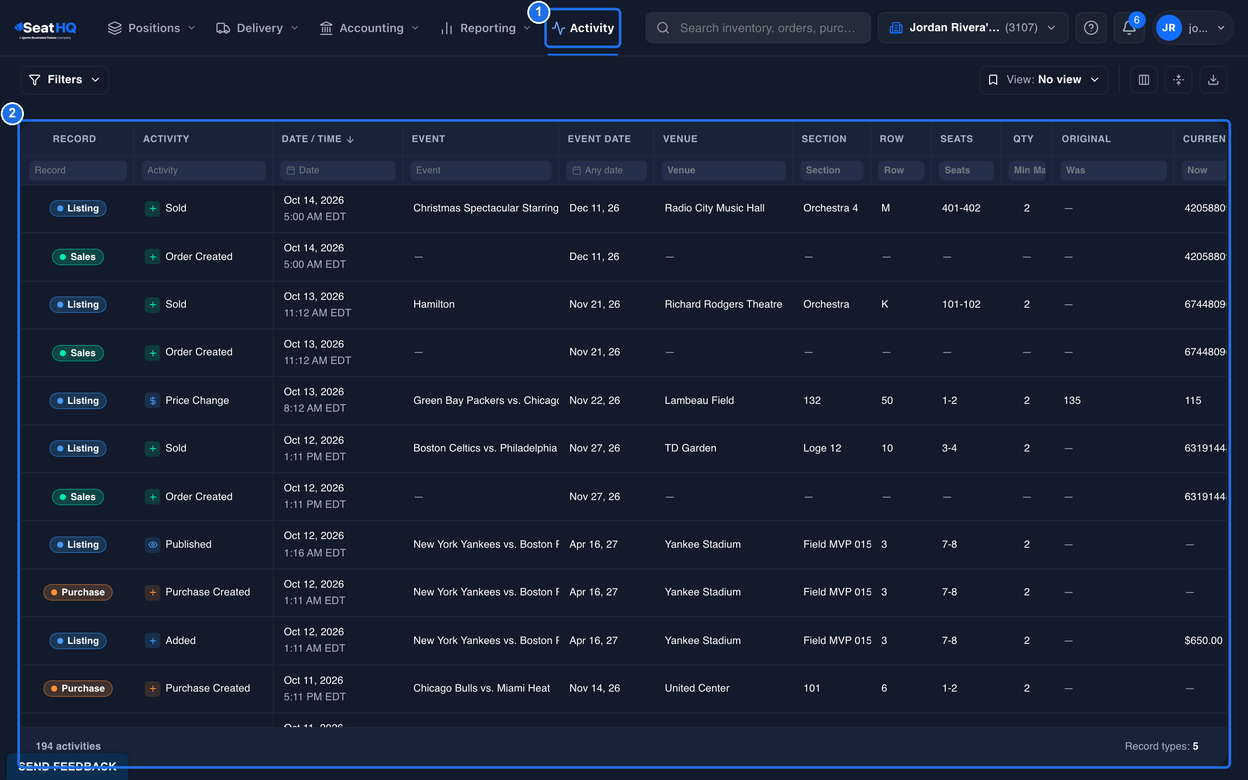This screenshot has height=780, width=1248.
Task: Click Purchase badge for Chicago Bulls row
Action: click(x=78, y=689)
